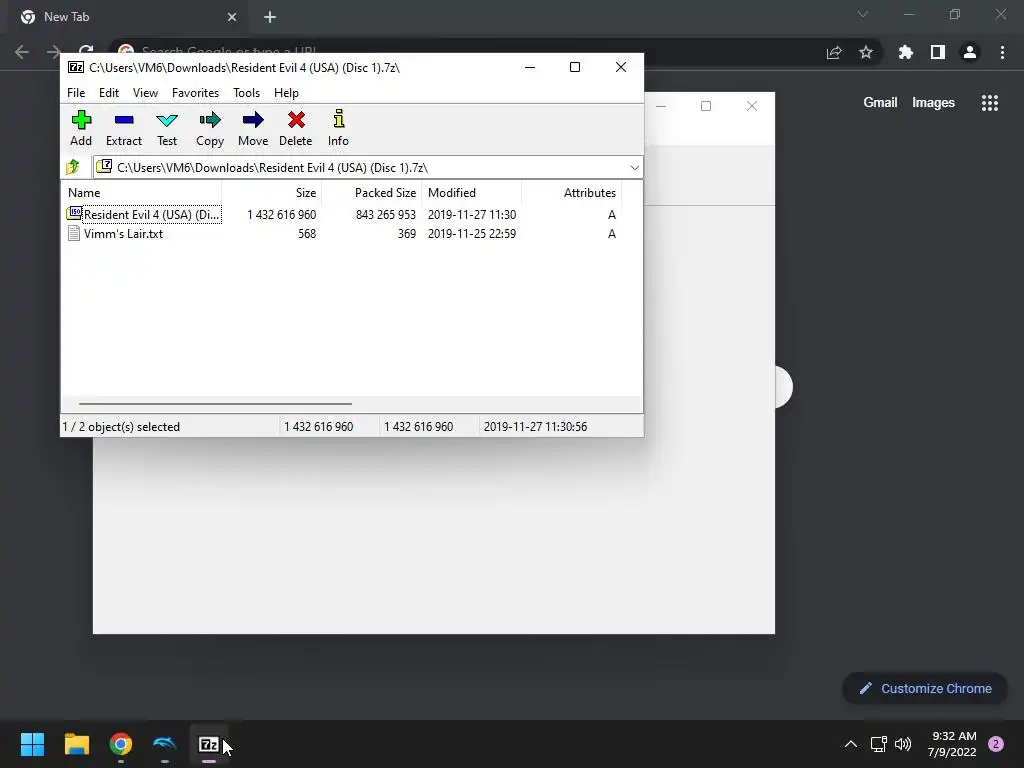Open the Chrome tab search chevron
Viewport: 1024px width, 768px height.
tap(863, 14)
